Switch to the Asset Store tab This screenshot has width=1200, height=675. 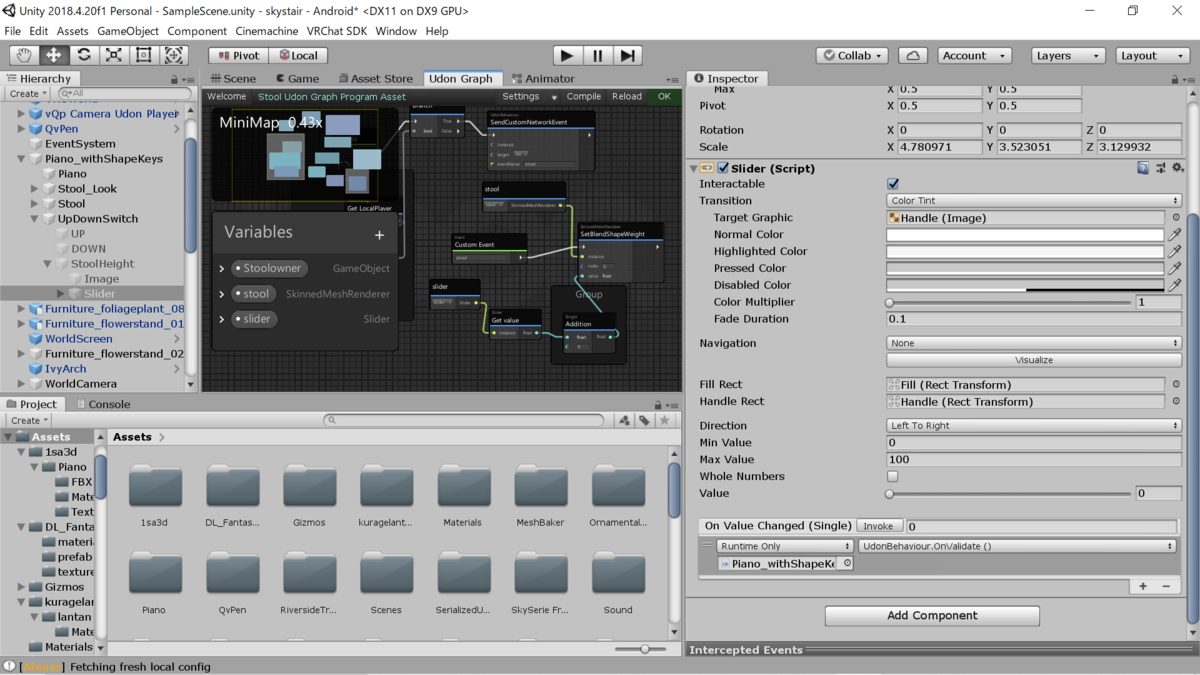pyautogui.click(x=375, y=79)
